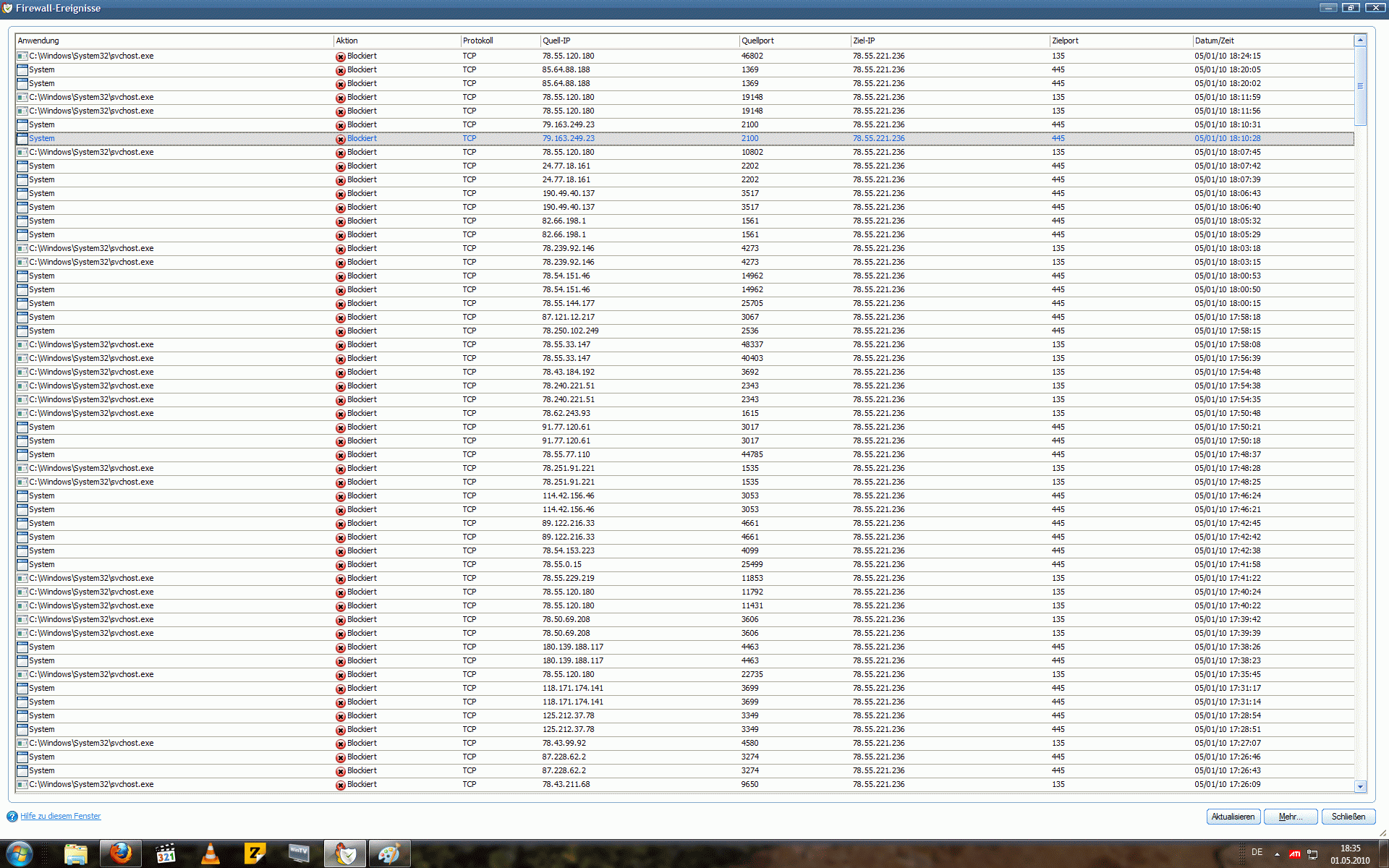The width and height of the screenshot is (1389, 868).
Task: Open 'Hilfe zu diesem Fenster' link
Action: [x=61, y=816]
